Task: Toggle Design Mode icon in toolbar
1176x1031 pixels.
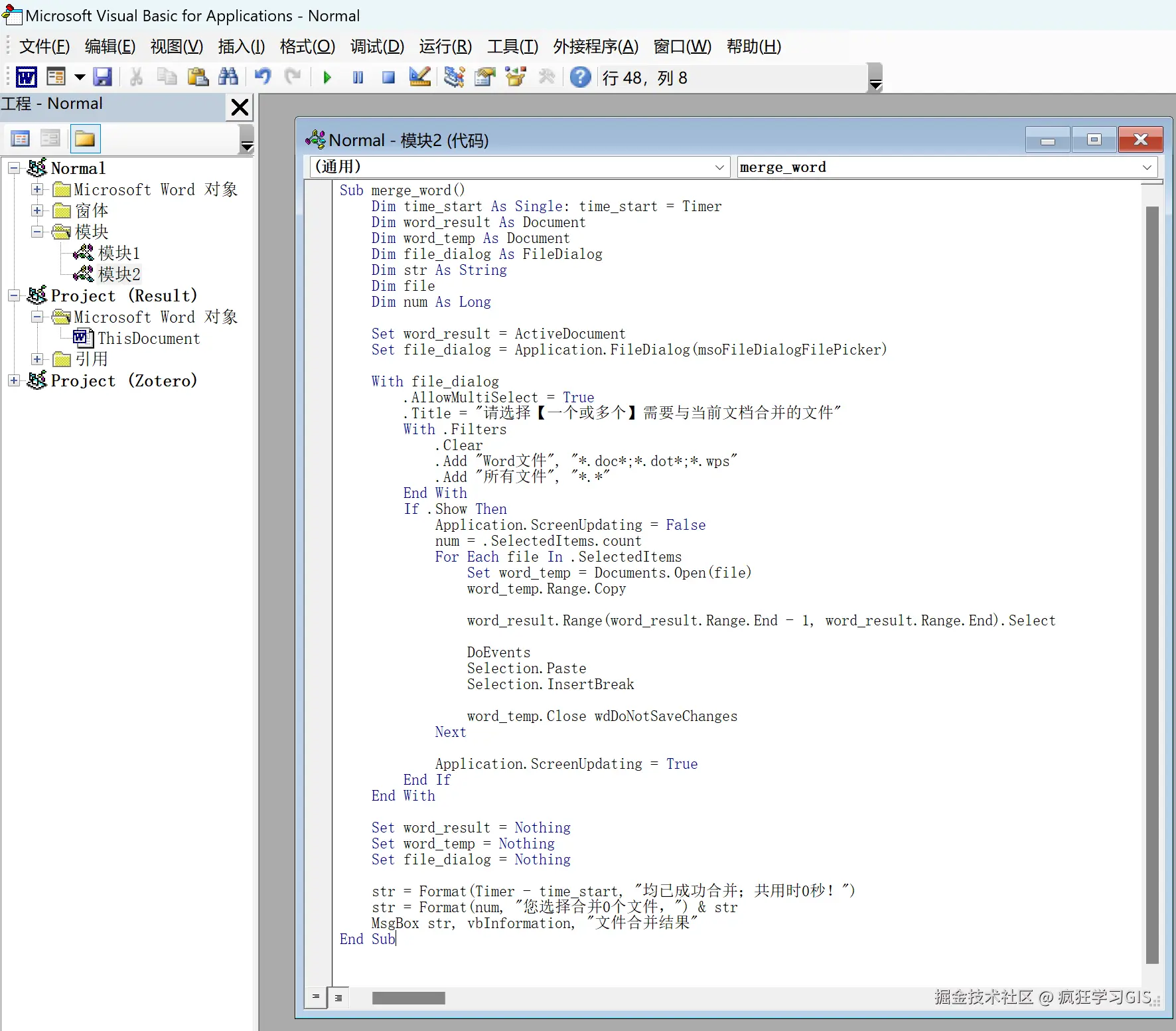Action: coord(419,77)
